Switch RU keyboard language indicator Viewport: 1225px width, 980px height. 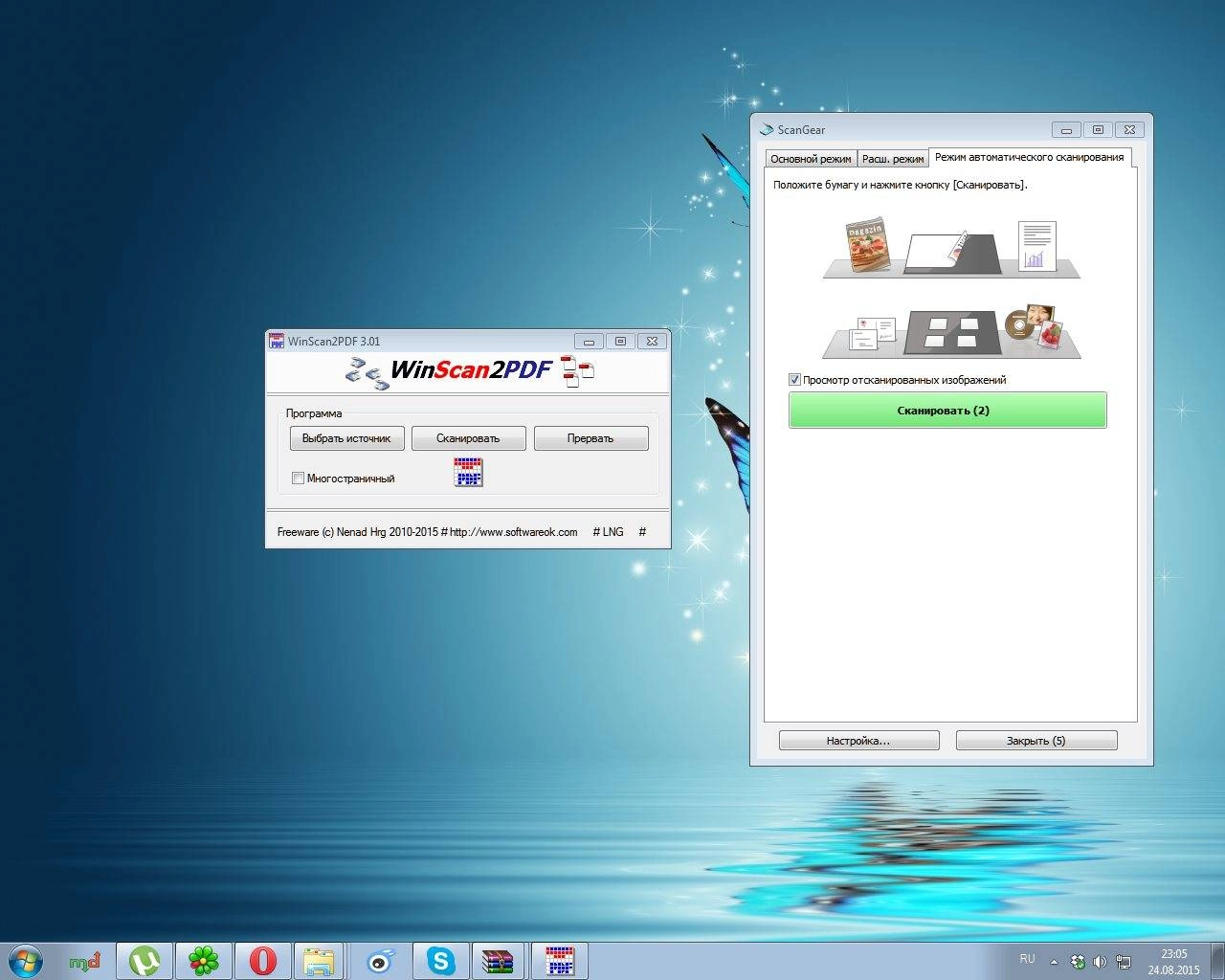tap(1027, 958)
